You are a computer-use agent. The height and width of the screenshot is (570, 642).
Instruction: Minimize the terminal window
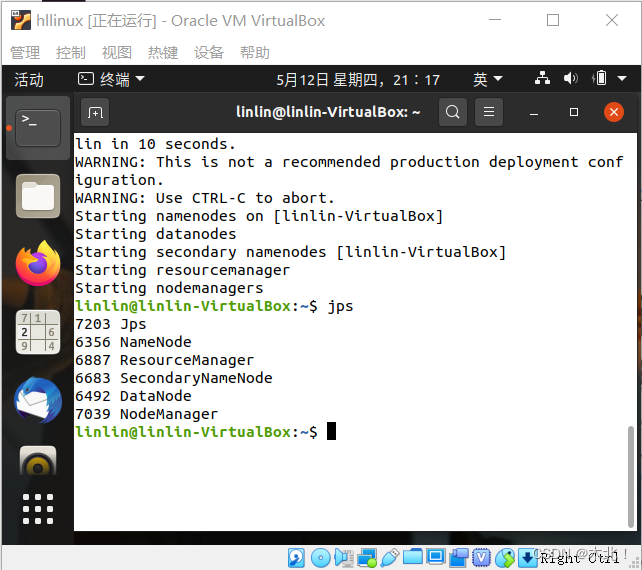click(x=534, y=113)
